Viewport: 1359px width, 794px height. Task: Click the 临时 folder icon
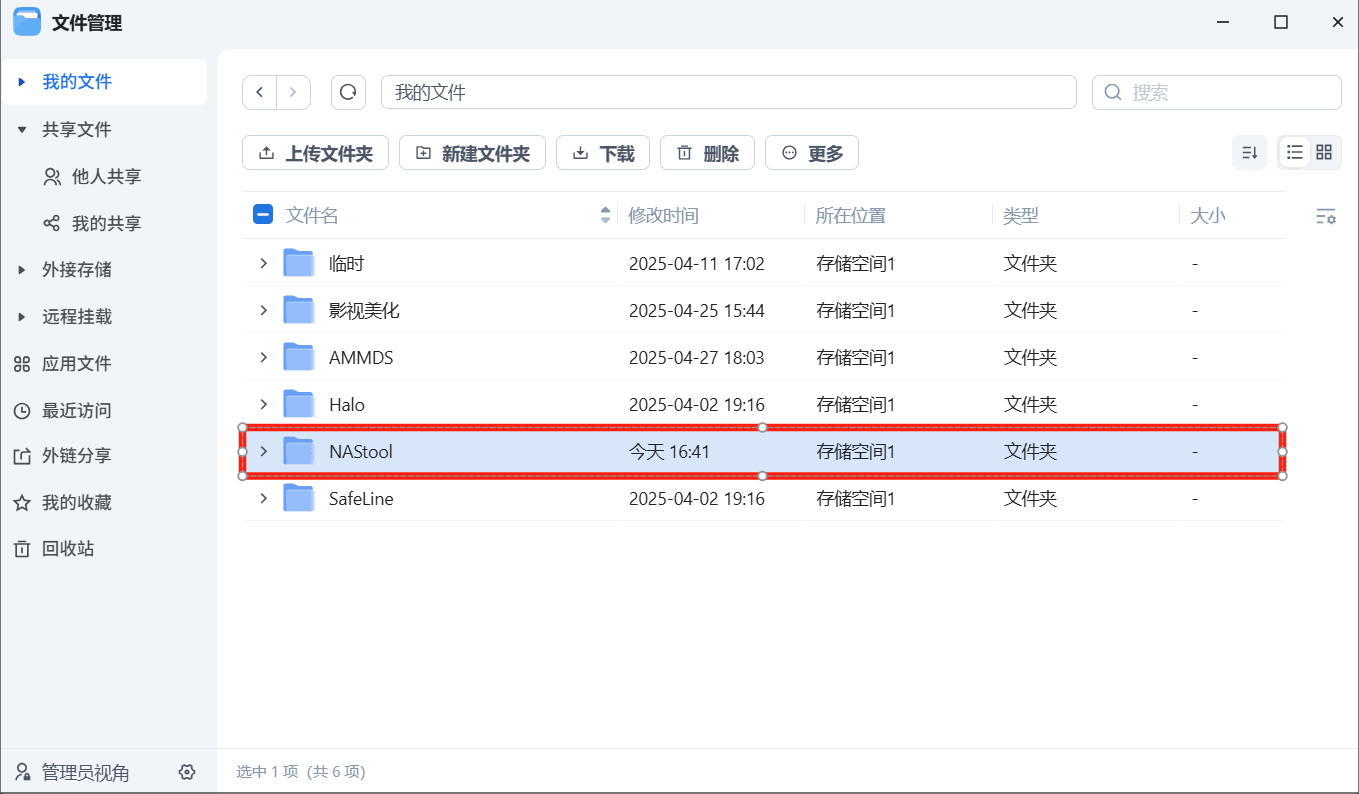pos(299,263)
